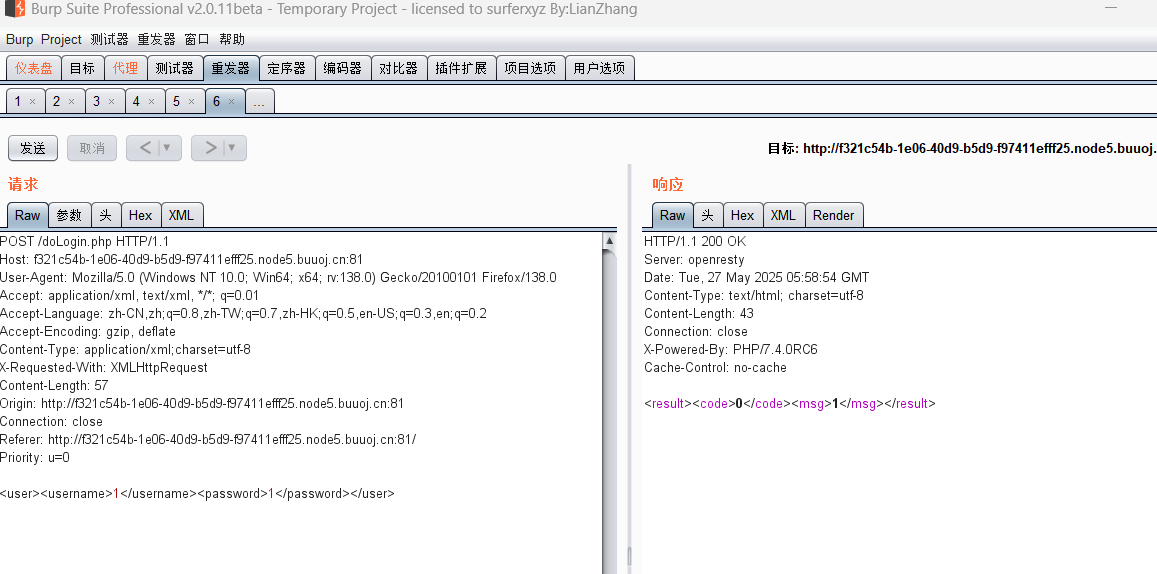Switch request view to 参数 tab

(69, 215)
